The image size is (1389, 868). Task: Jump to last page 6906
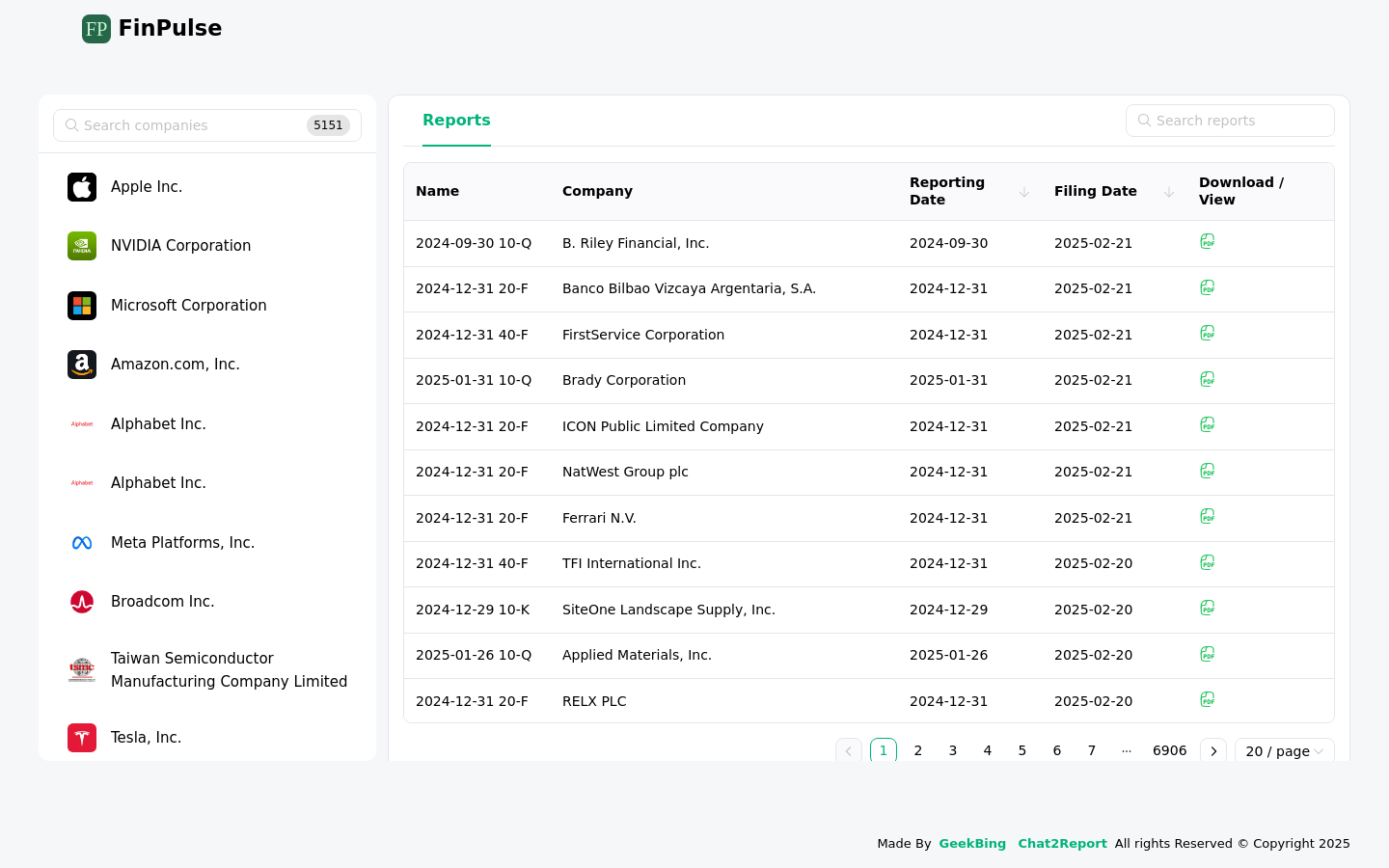point(1170,750)
